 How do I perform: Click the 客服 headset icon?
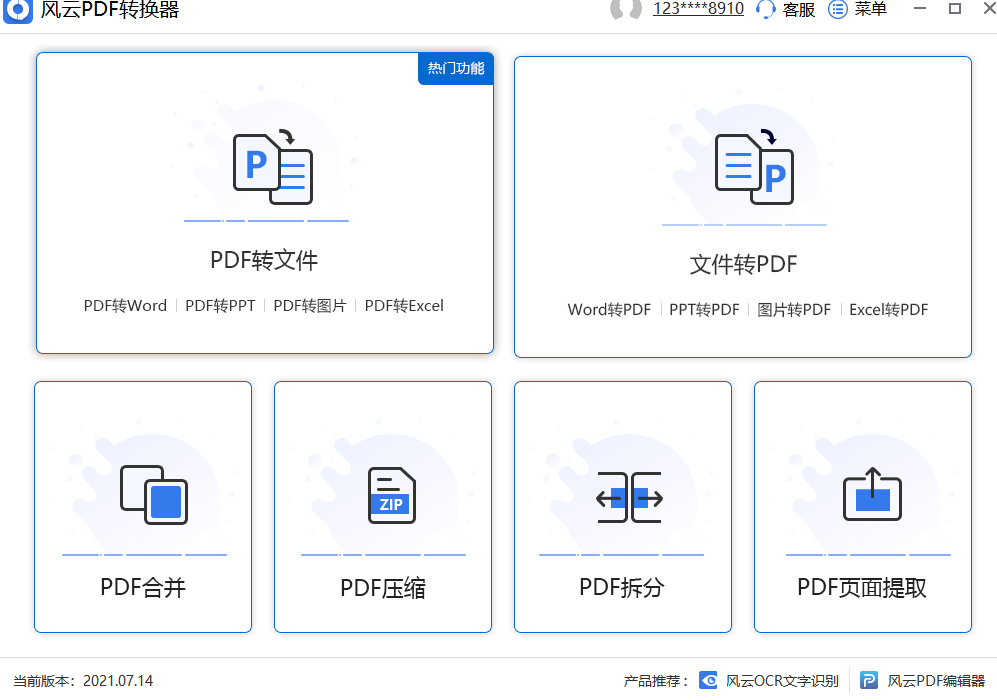(x=766, y=10)
